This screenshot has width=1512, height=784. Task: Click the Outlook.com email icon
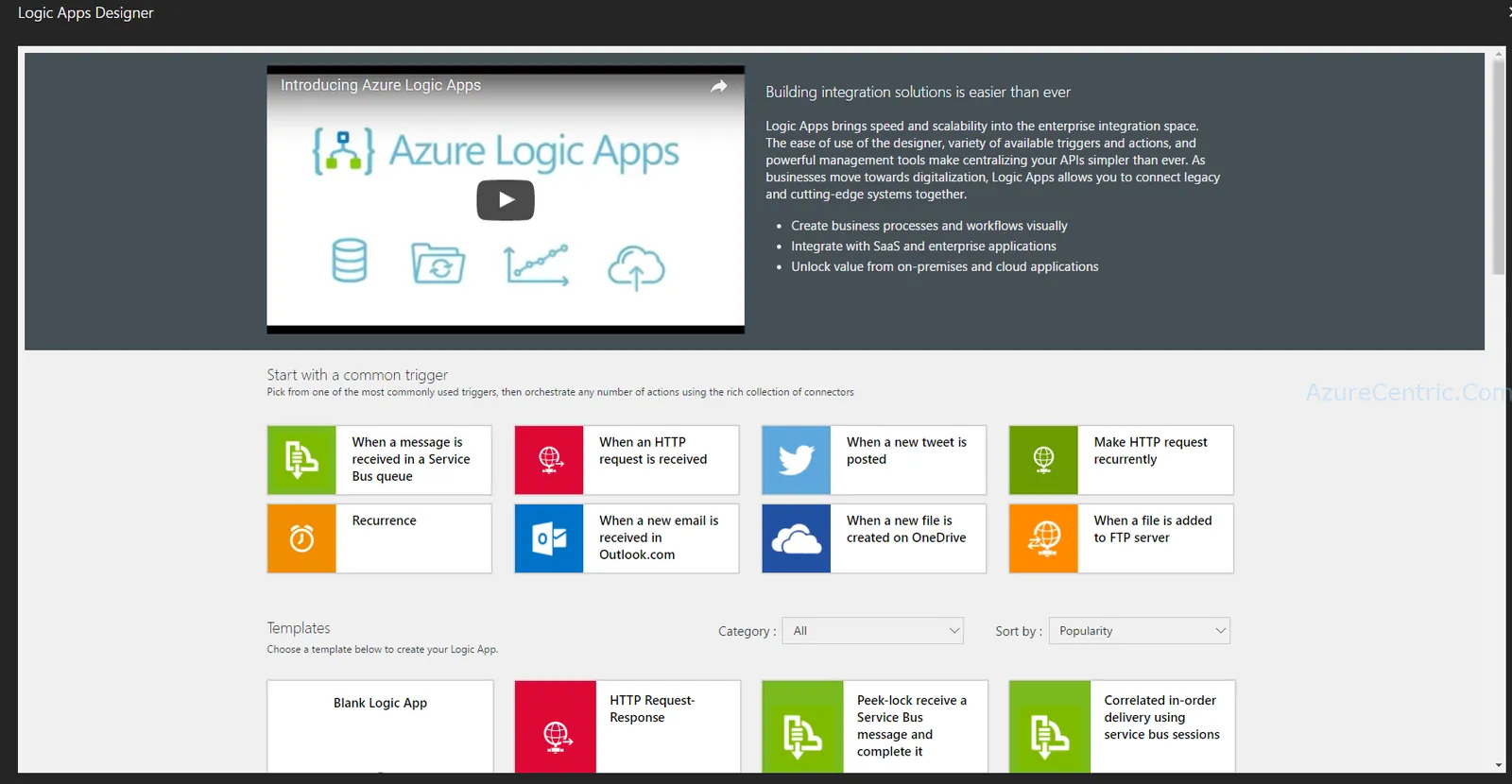click(x=549, y=538)
